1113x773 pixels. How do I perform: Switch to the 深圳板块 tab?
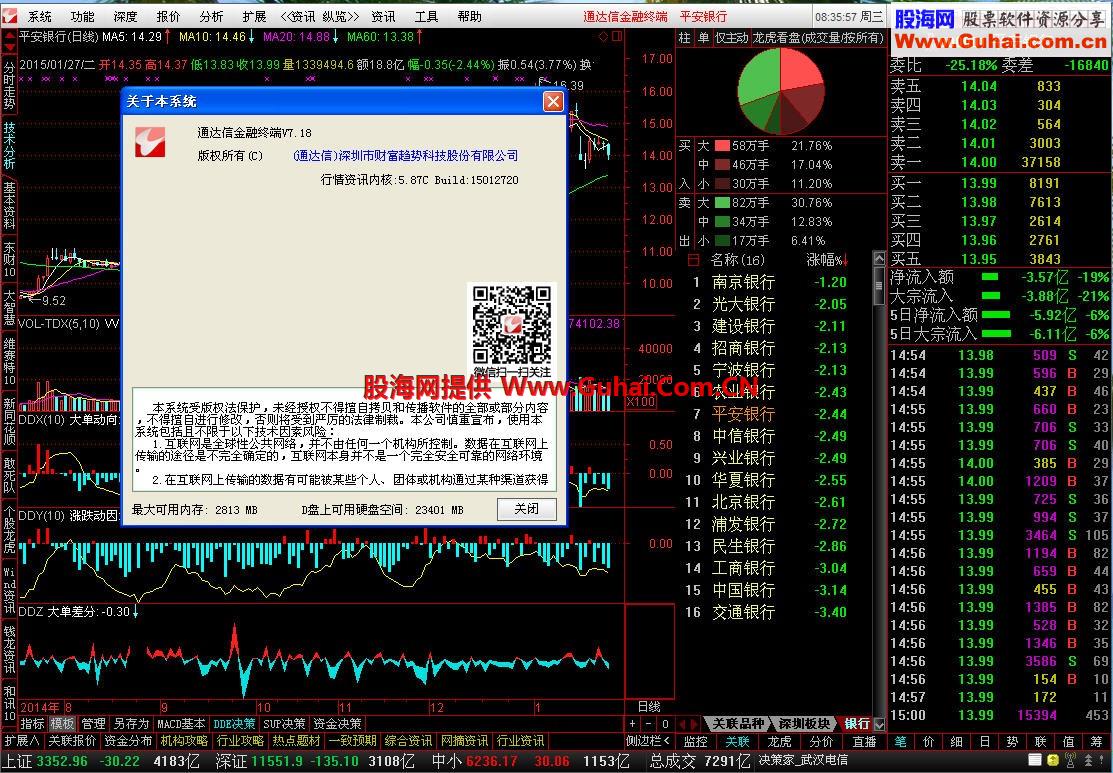803,724
